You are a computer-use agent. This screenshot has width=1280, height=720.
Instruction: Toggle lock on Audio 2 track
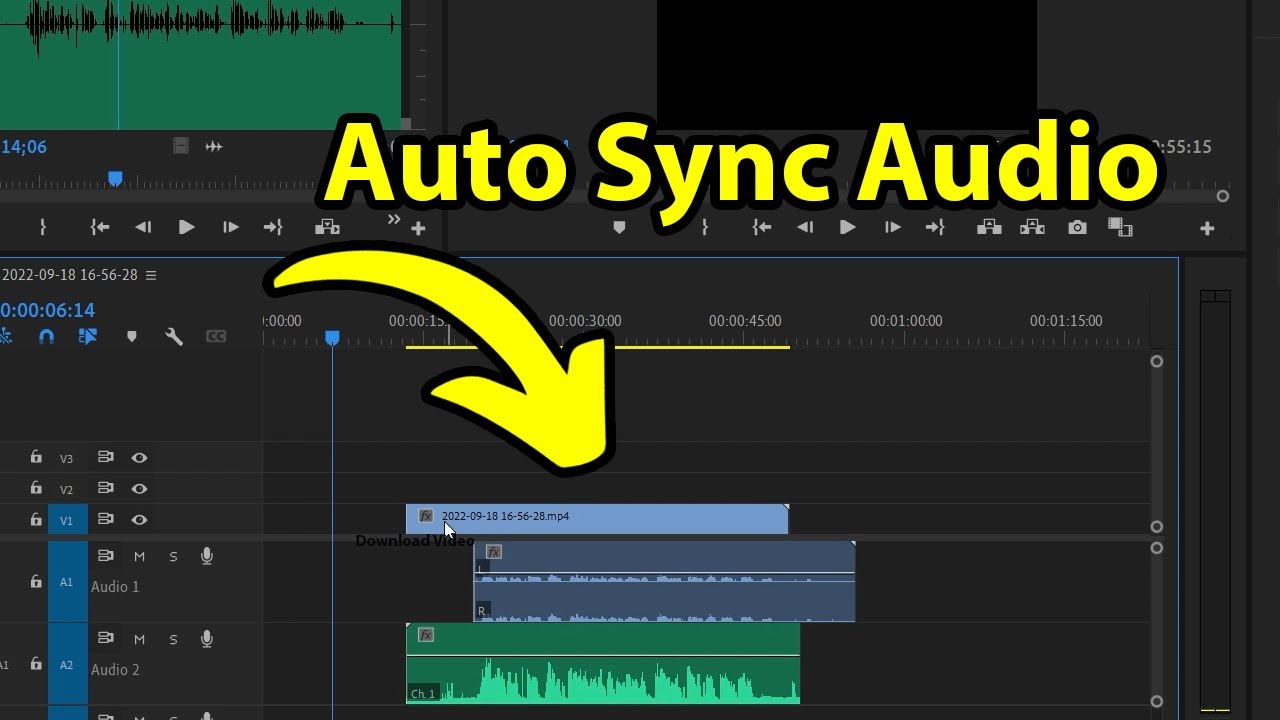click(36, 664)
